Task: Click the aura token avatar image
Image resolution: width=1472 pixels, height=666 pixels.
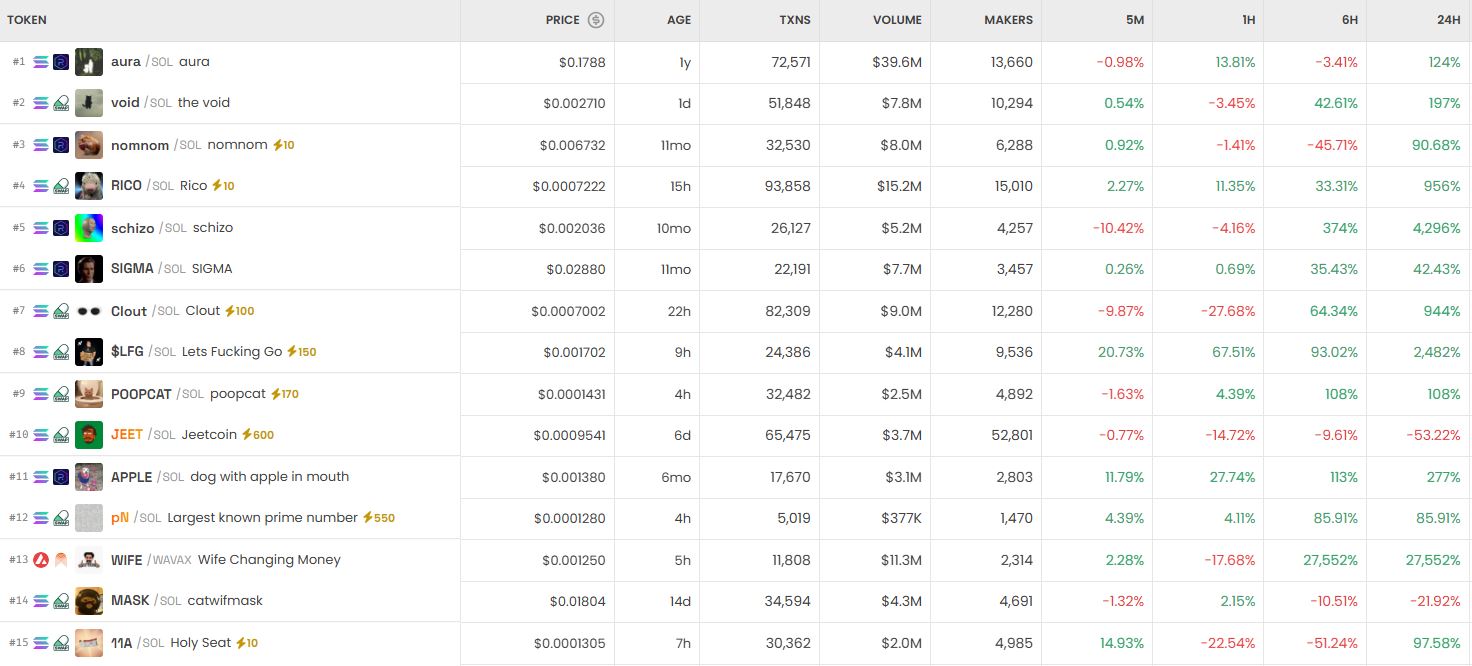Action: 89,62
